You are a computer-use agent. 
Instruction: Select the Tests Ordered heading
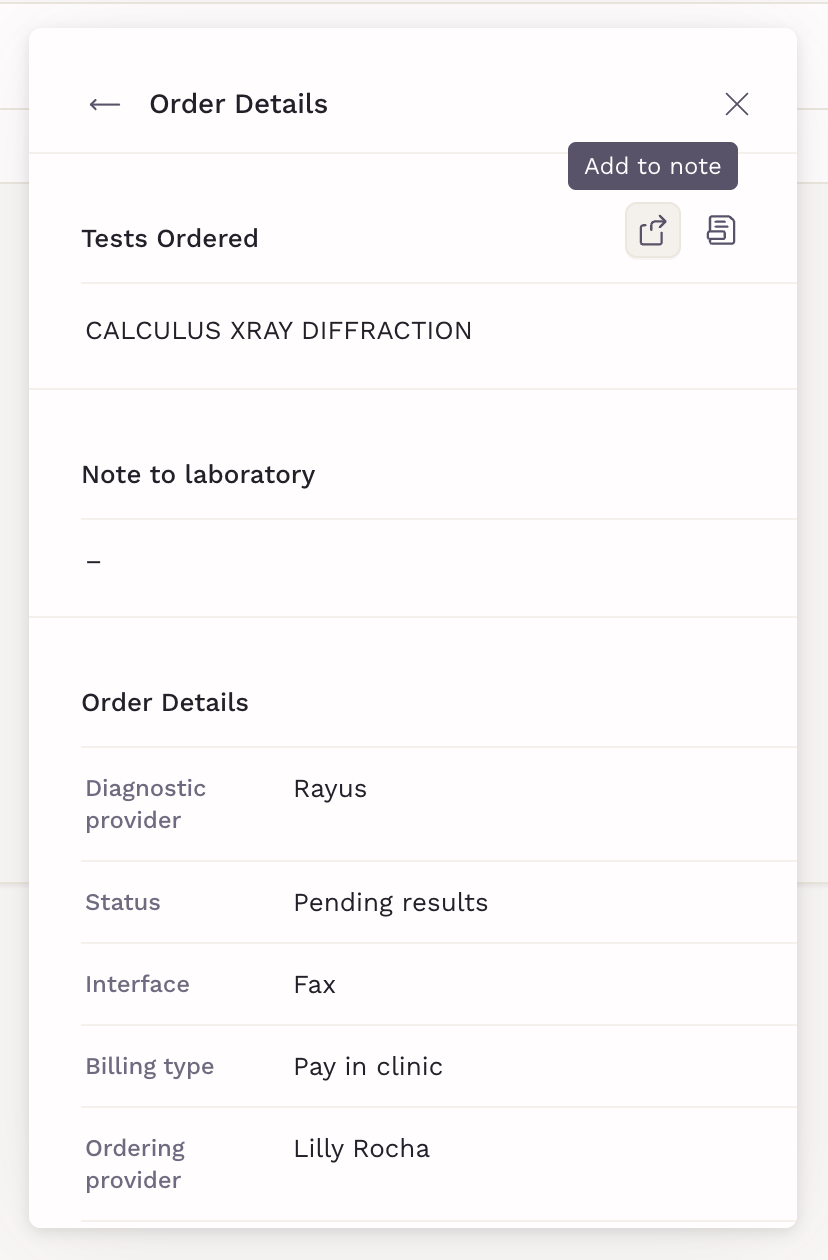pyautogui.click(x=170, y=238)
